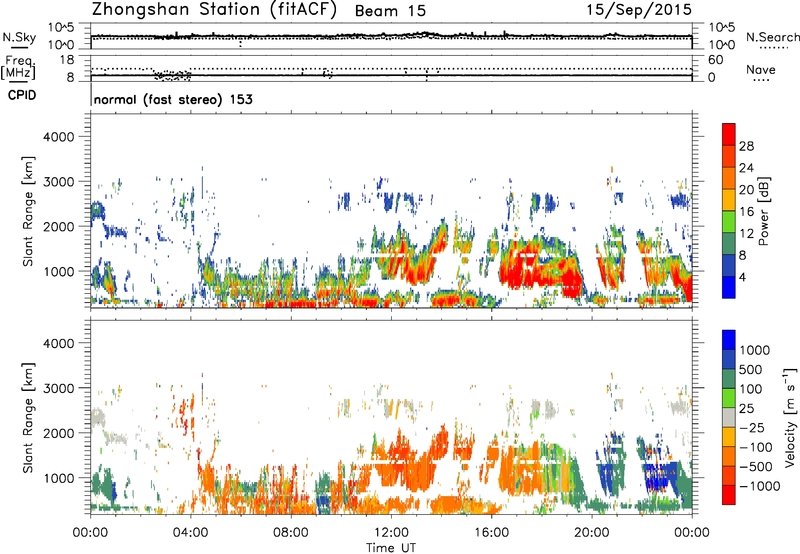The height and width of the screenshot is (554, 800).
Task: Click the "normal (fast stereo) 153" CPID text
Action: point(173,99)
